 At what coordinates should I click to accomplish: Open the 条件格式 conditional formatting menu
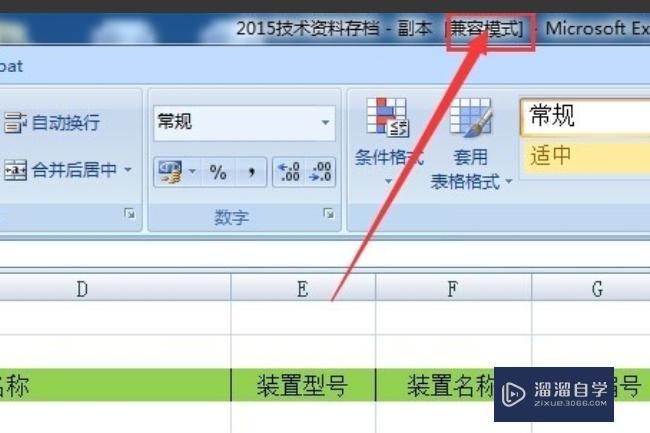(x=388, y=141)
